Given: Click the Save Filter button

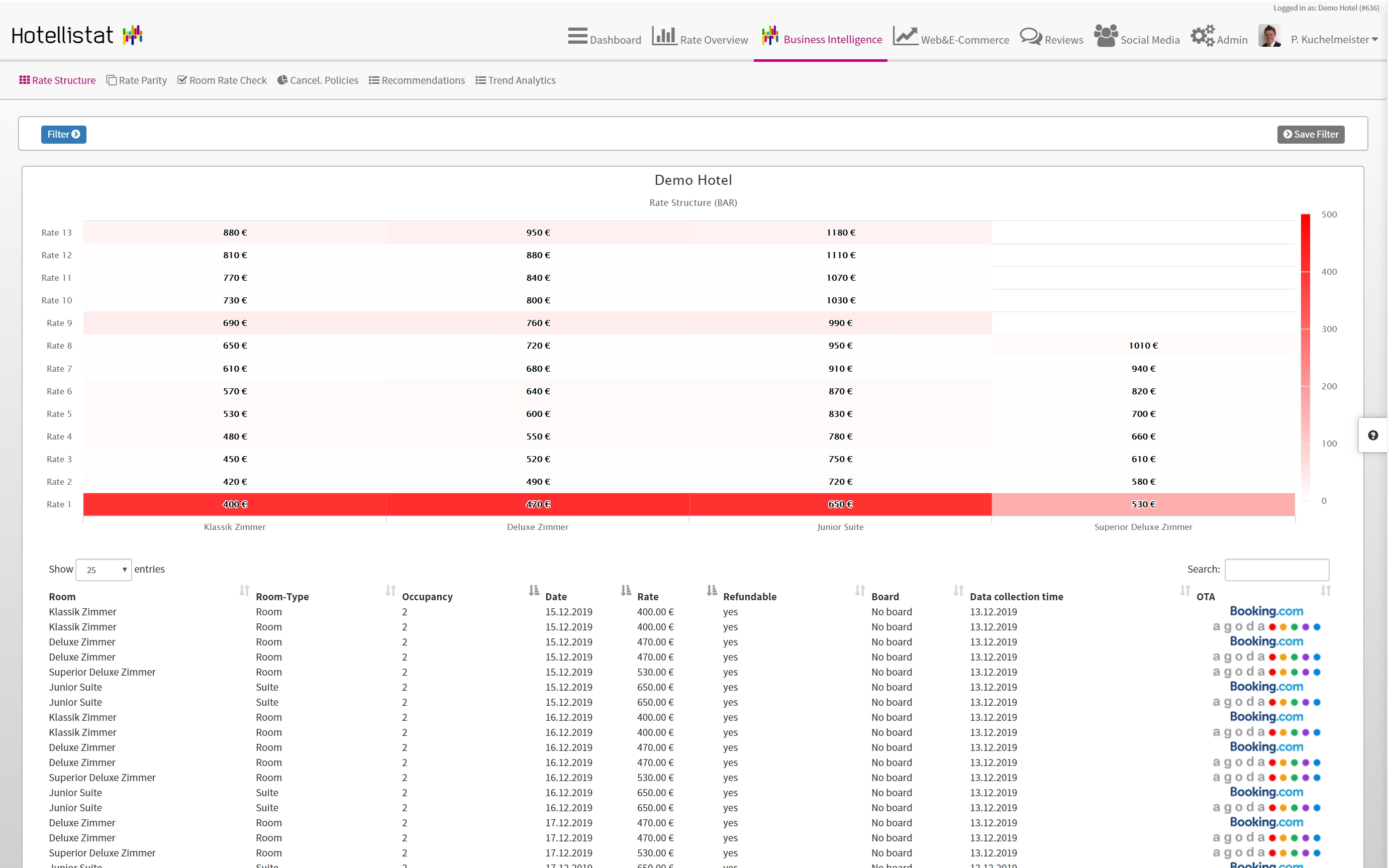Looking at the screenshot, I should pyautogui.click(x=1310, y=134).
